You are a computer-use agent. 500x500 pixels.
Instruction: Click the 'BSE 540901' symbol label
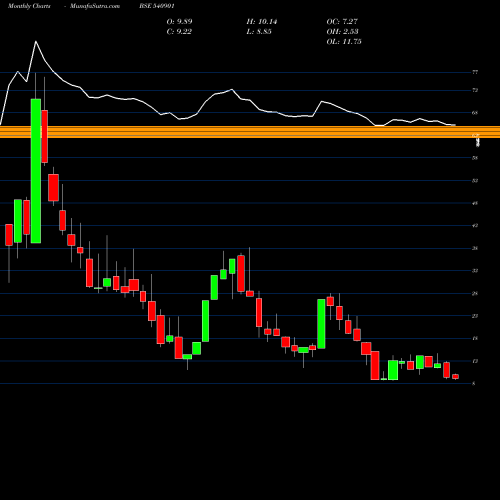point(157,6)
